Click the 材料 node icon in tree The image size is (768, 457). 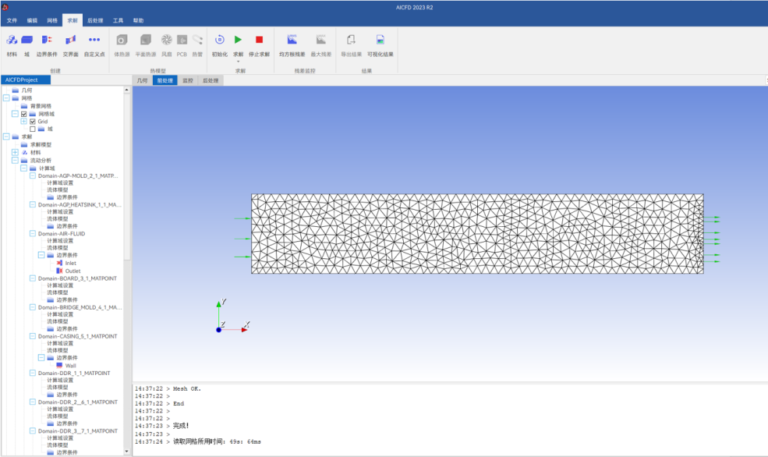click(x=24, y=152)
